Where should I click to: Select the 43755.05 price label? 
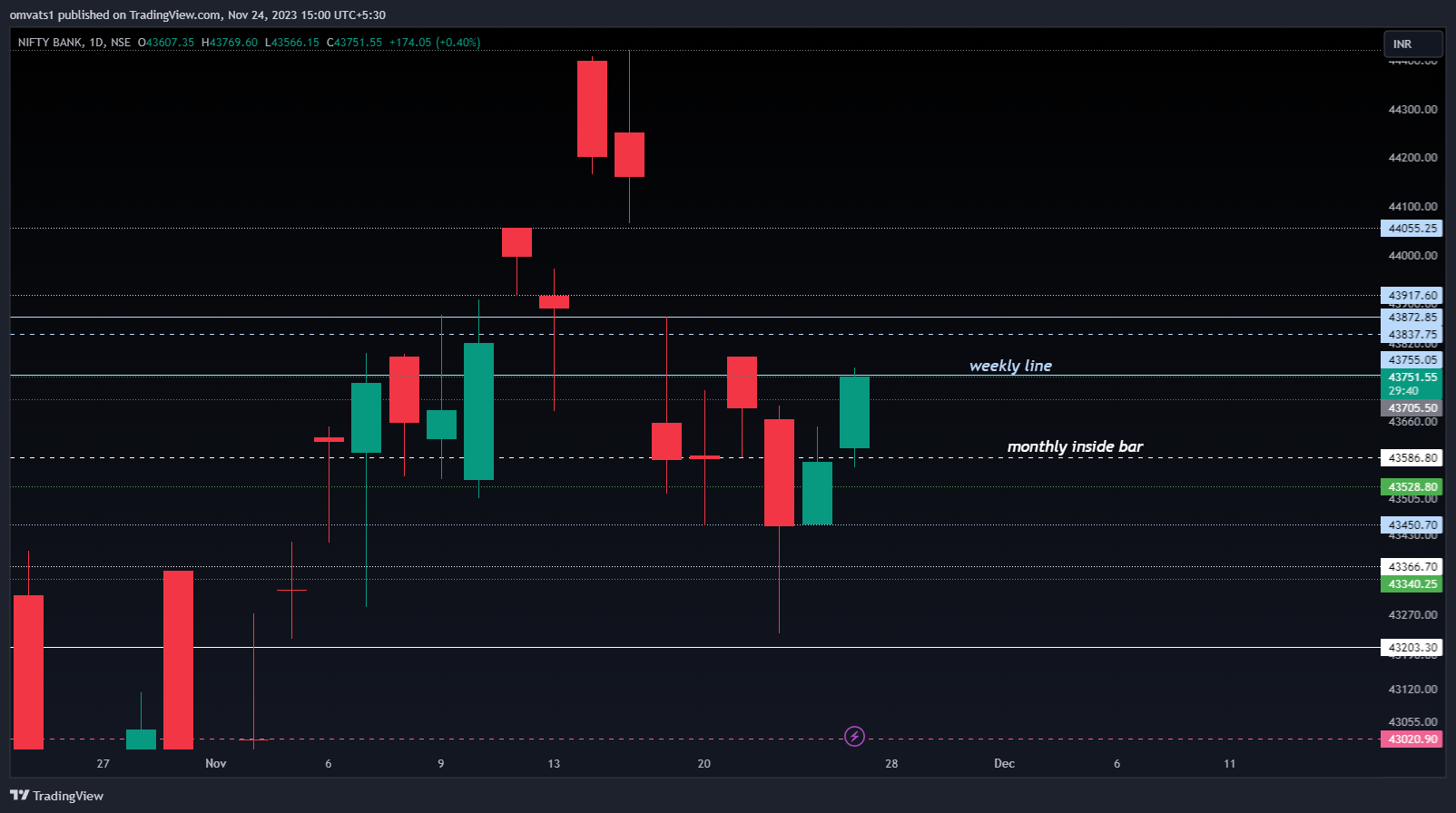pos(1412,360)
